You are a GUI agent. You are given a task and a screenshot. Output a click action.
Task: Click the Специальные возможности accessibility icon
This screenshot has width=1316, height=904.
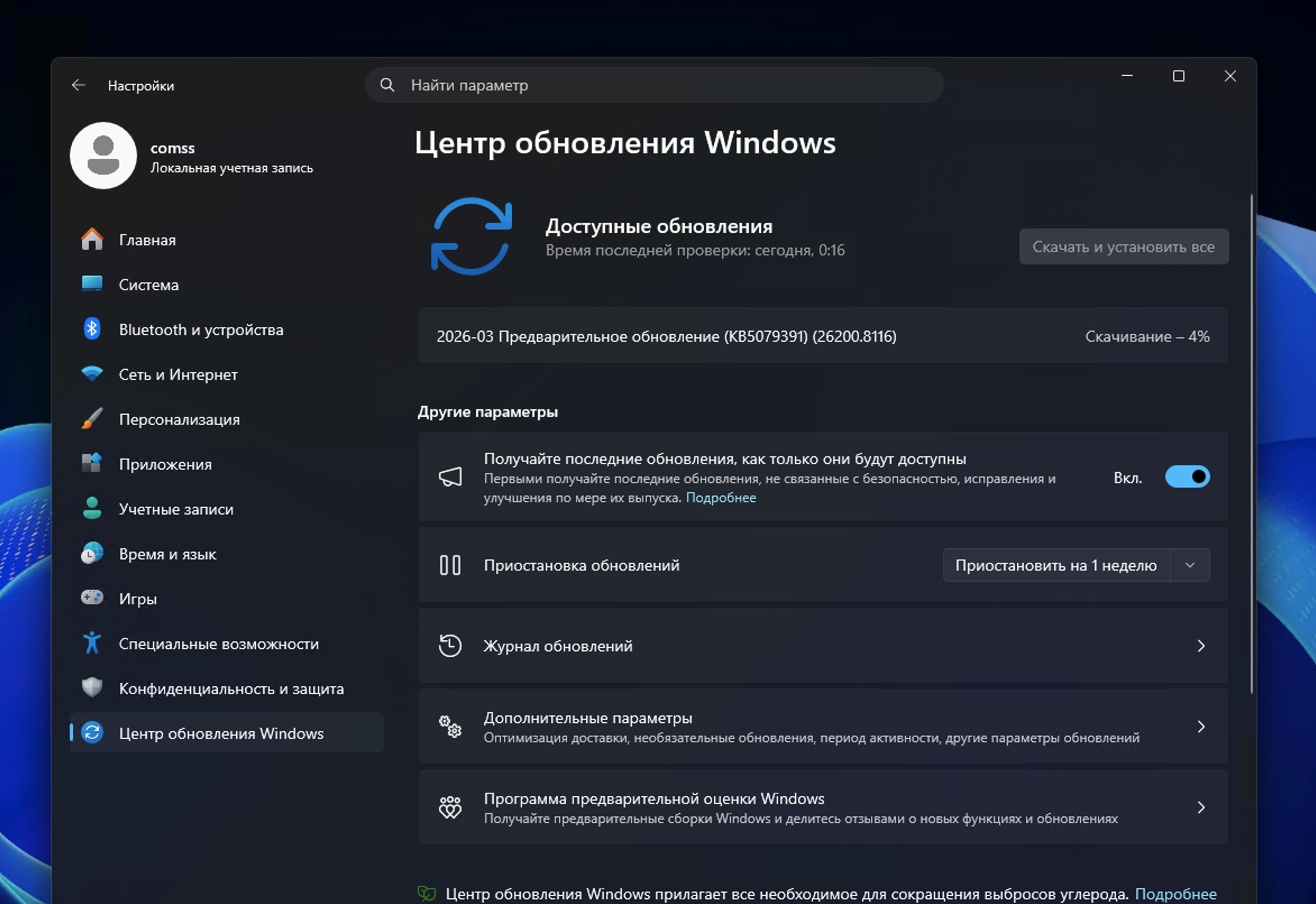pos(92,644)
